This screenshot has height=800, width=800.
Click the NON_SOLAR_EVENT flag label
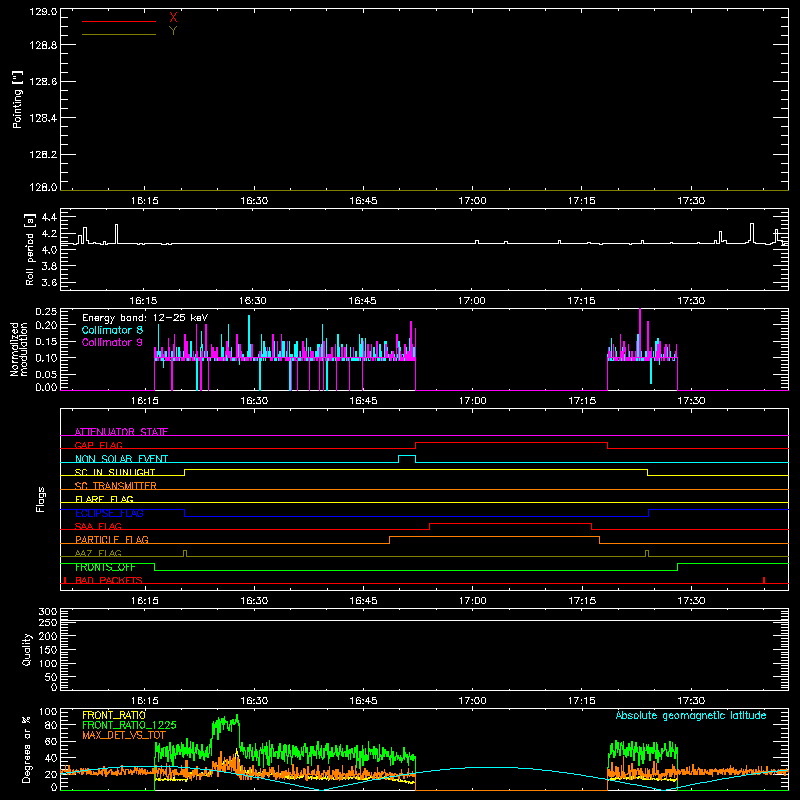click(121, 459)
